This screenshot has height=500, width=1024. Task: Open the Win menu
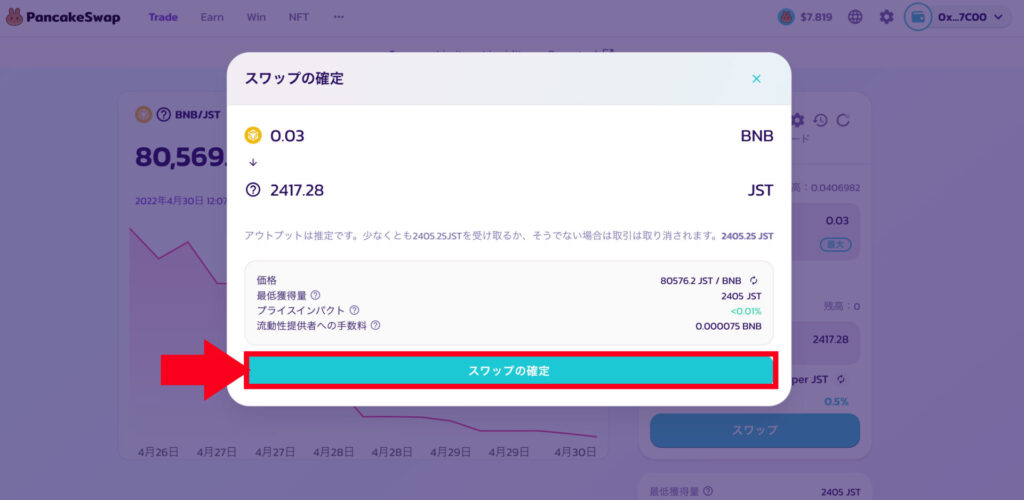click(x=256, y=17)
